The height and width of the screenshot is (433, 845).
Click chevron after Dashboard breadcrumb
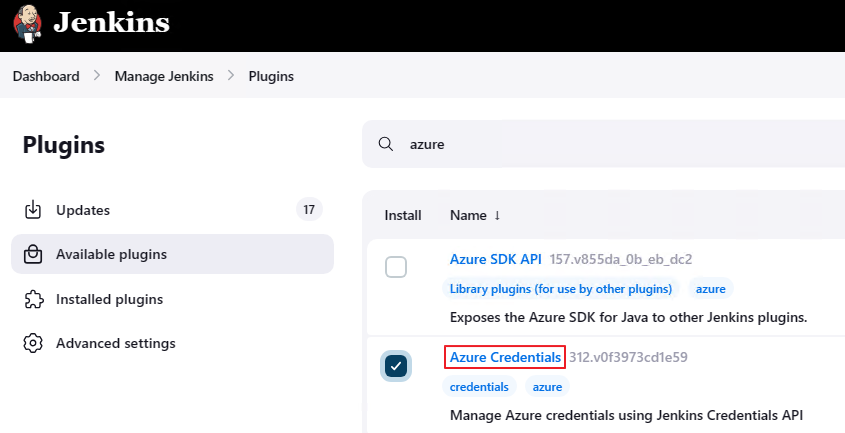(97, 75)
